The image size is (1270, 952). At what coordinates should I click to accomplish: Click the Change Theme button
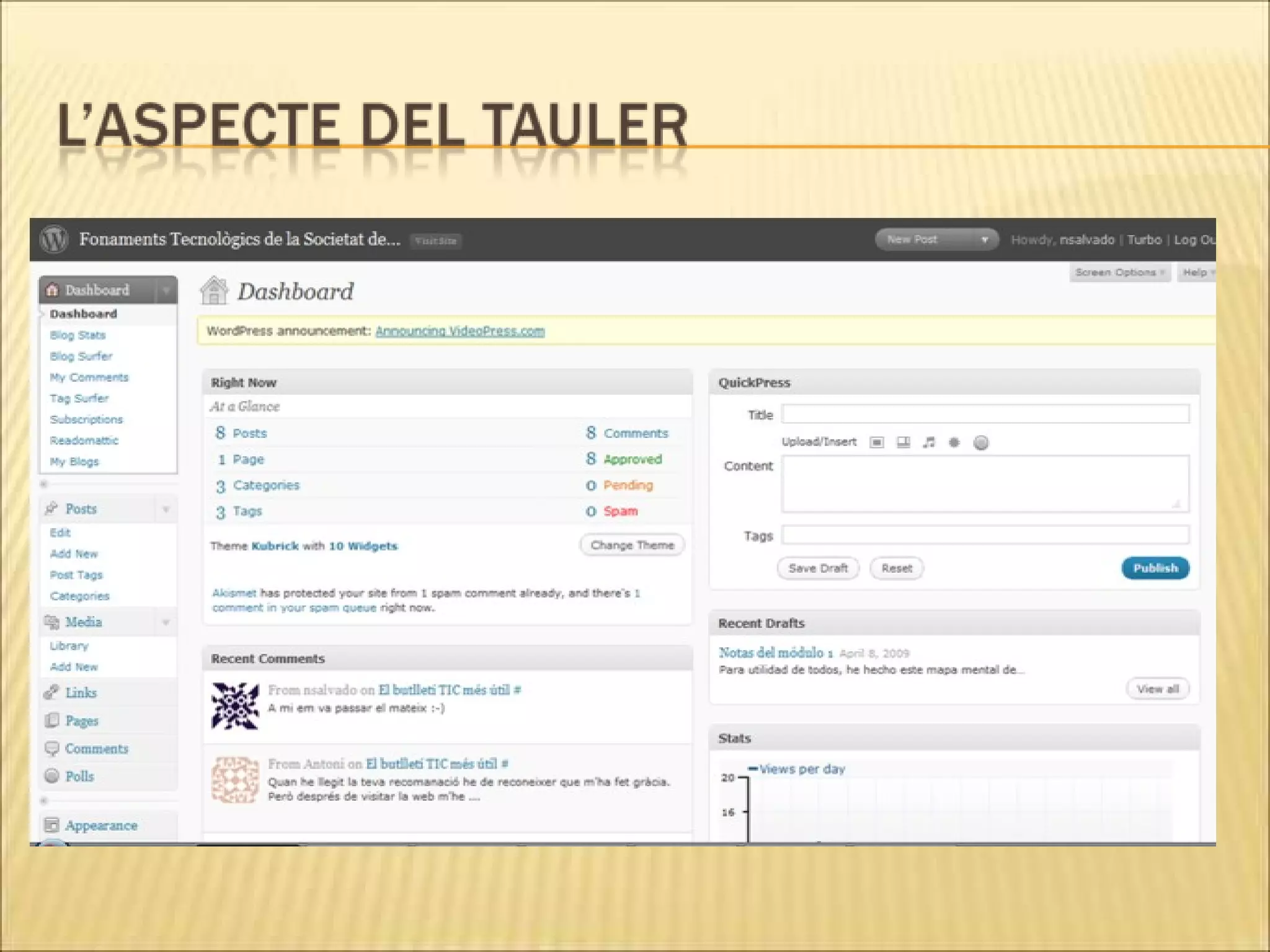632,545
